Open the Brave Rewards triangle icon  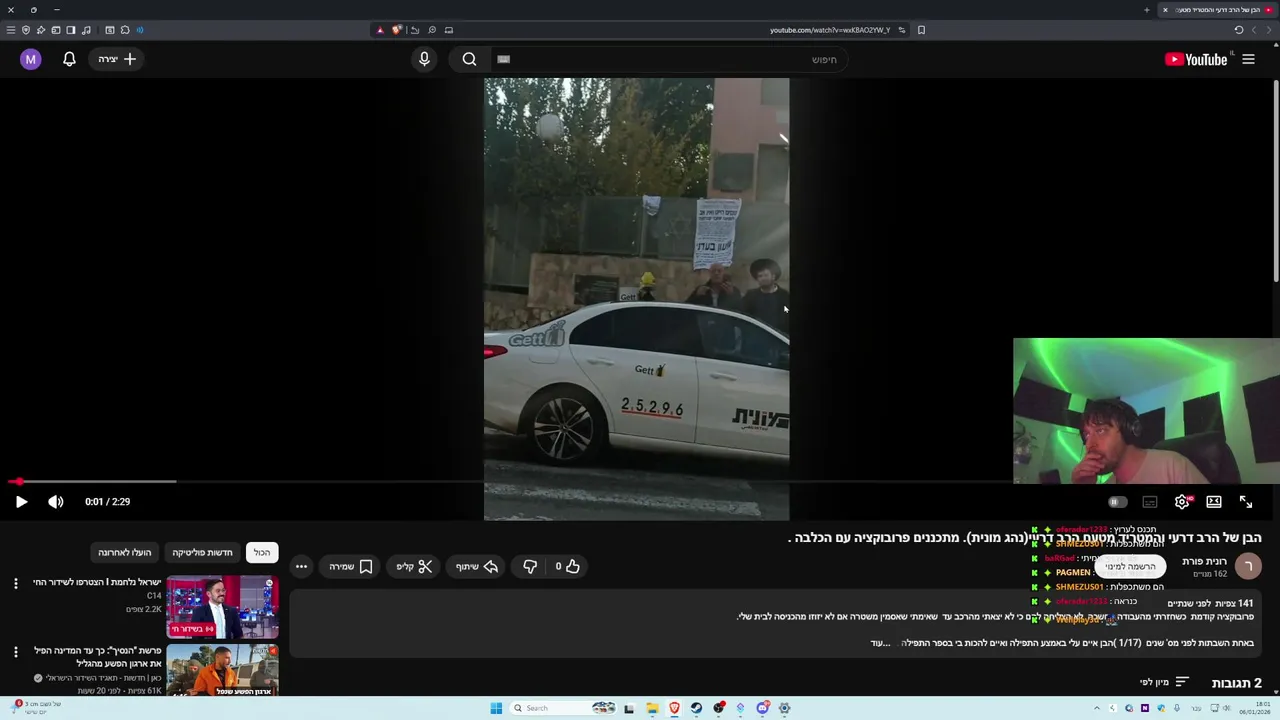(380, 30)
